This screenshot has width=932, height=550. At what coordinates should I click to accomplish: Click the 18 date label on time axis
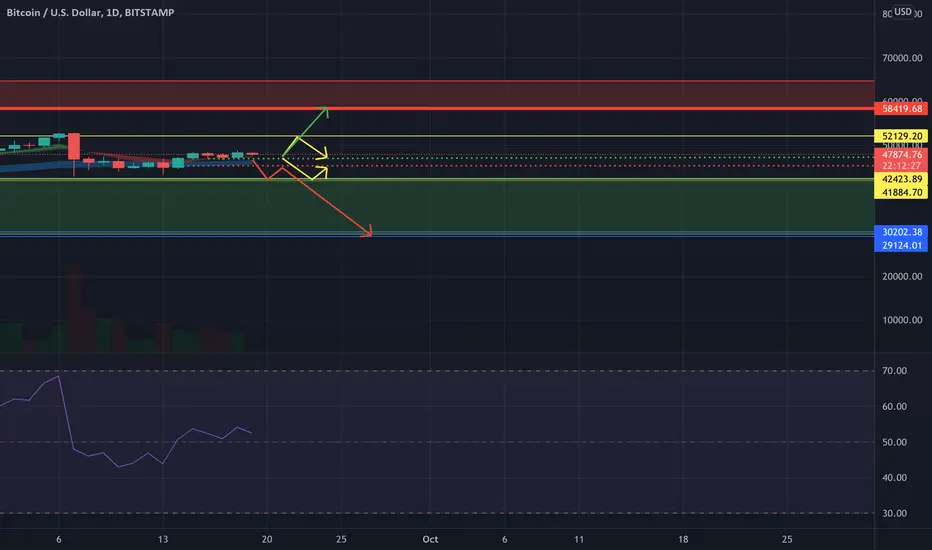tap(683, 539)
